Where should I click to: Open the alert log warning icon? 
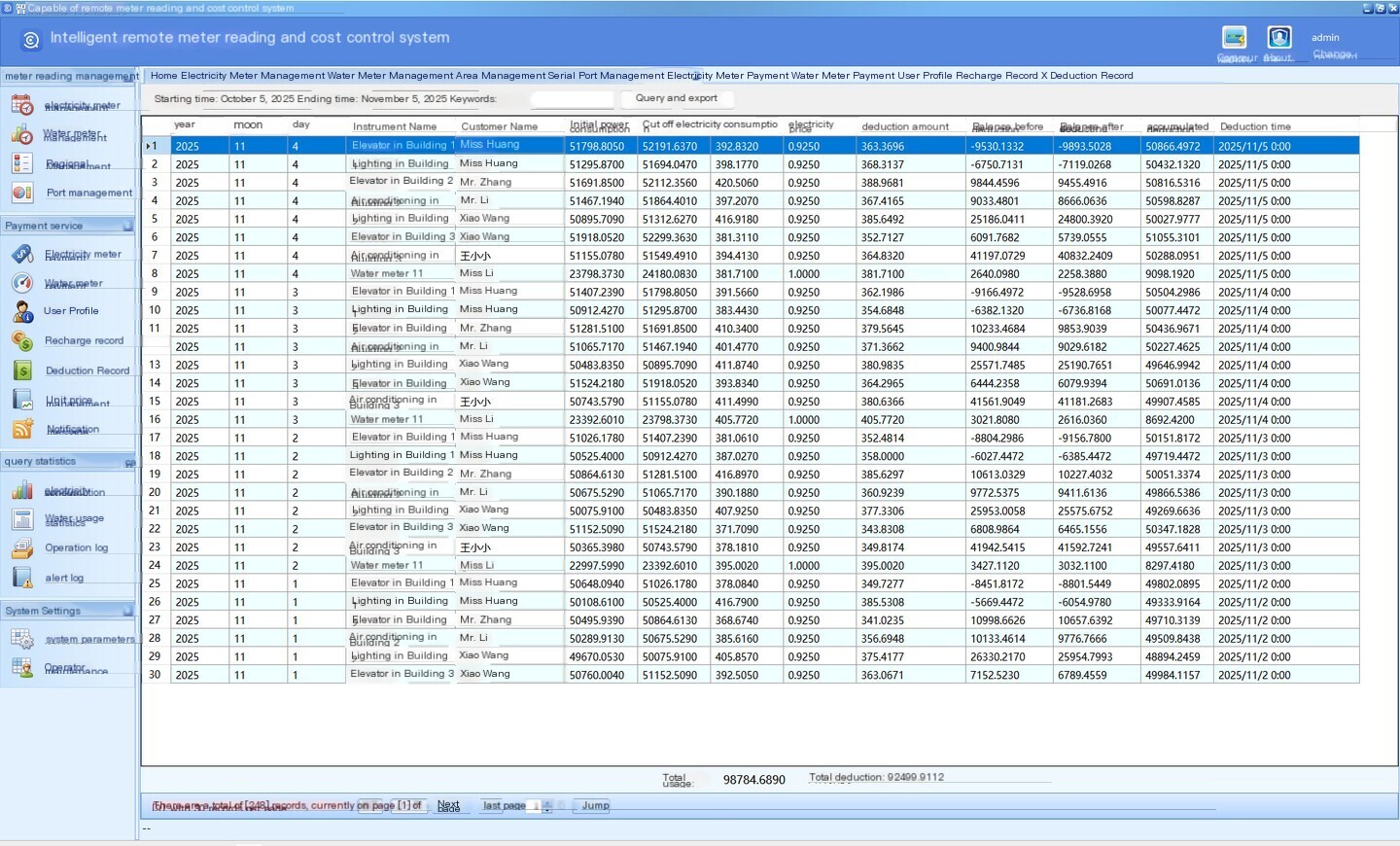click(21, 578)
